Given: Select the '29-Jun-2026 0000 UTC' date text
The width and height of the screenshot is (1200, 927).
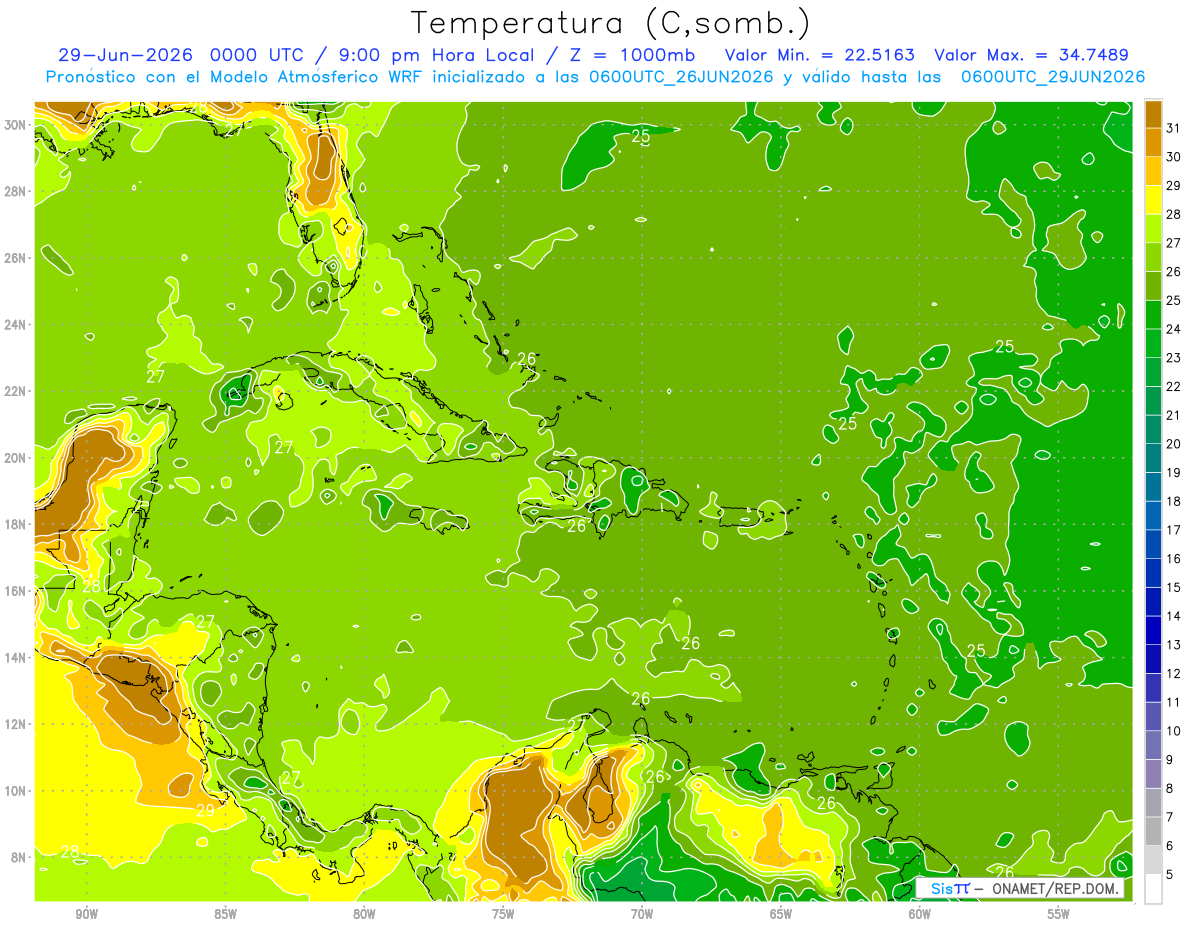Looking at the screenshot, I should [182, 55].
